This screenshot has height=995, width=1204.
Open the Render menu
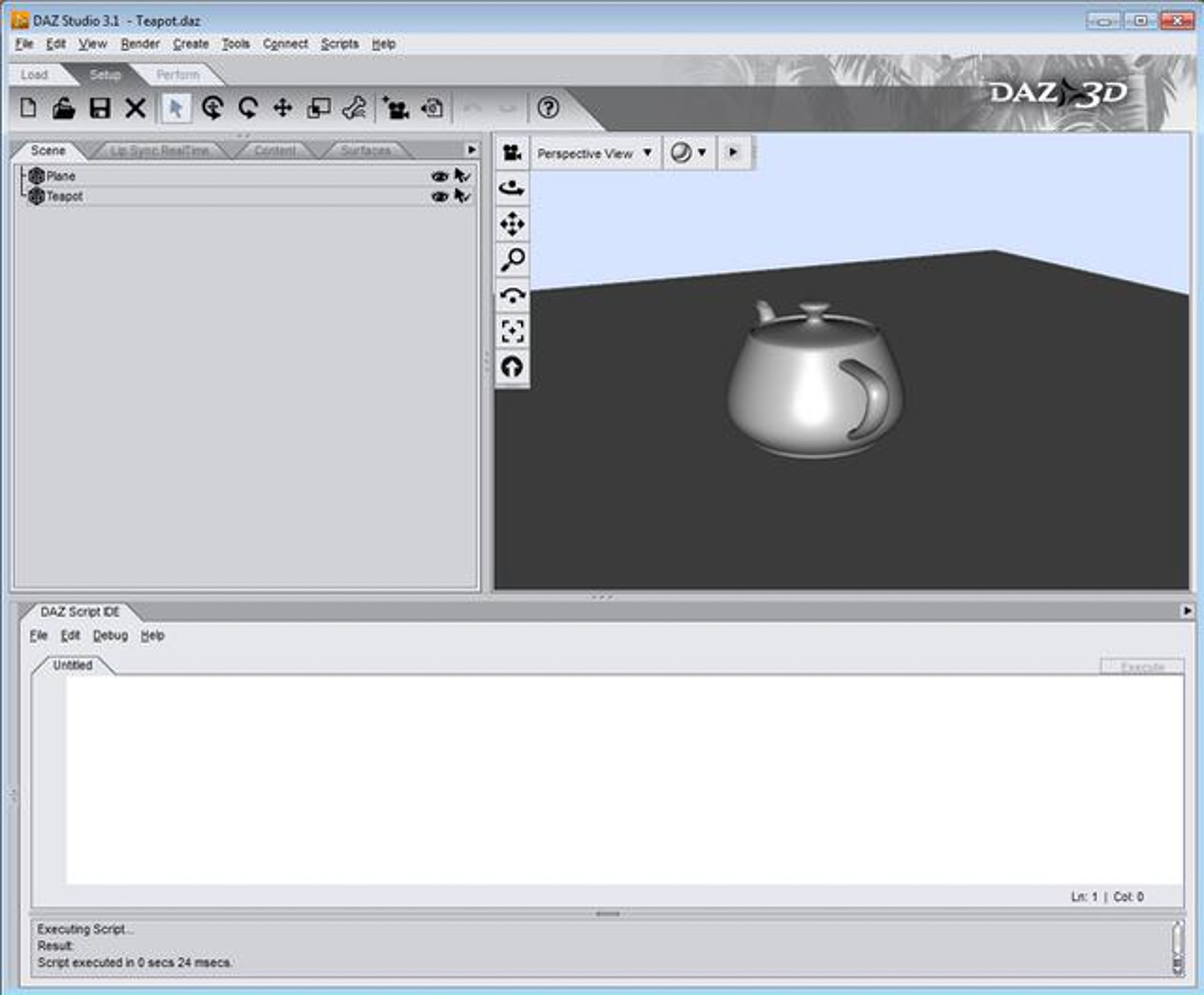(140, 44)
